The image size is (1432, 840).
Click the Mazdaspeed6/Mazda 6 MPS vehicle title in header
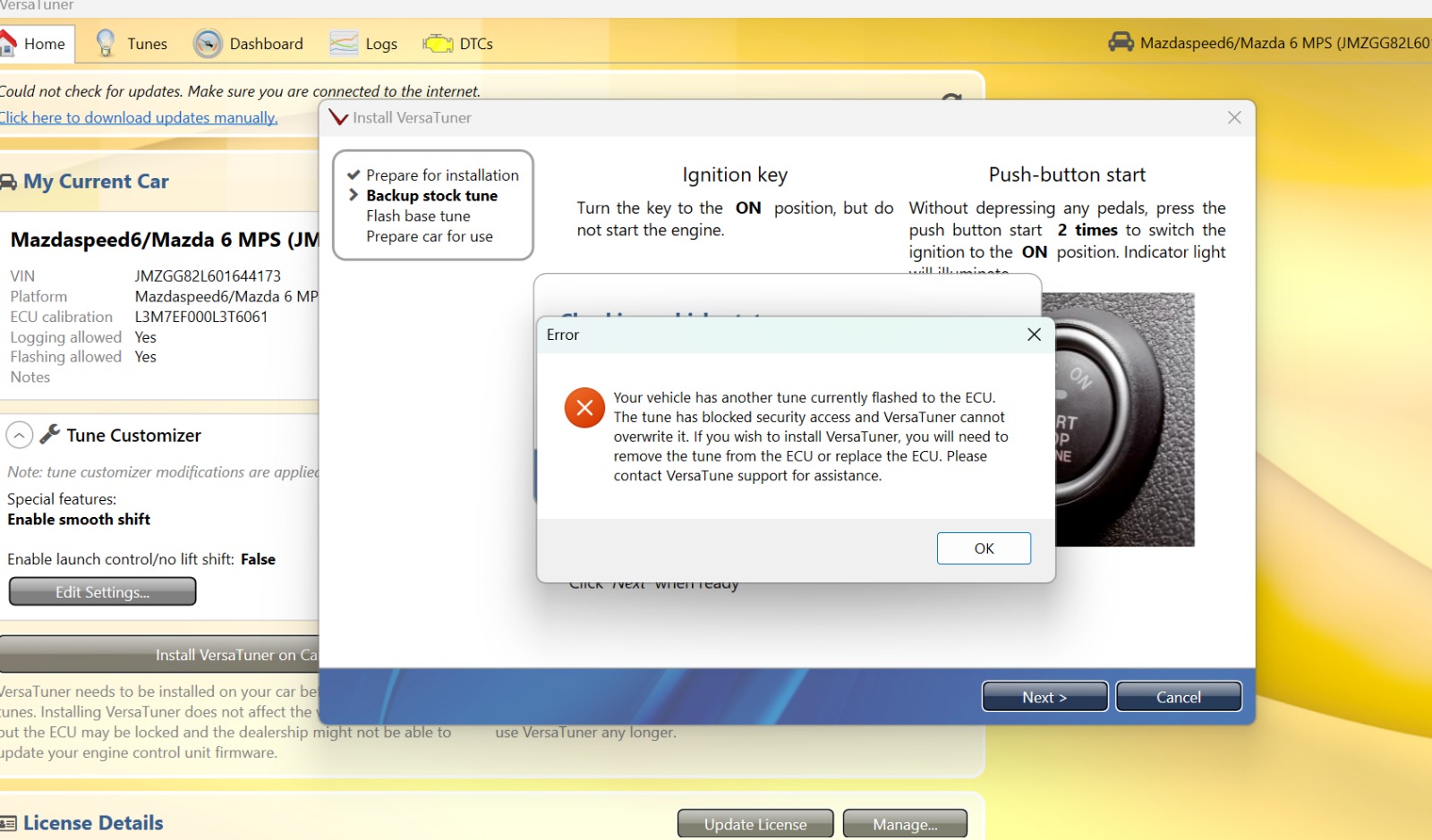(1285, 42)
